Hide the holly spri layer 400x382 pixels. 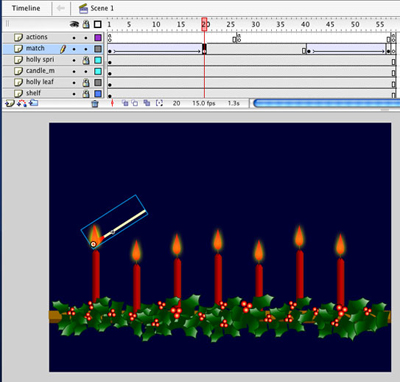tap(74, 60)
